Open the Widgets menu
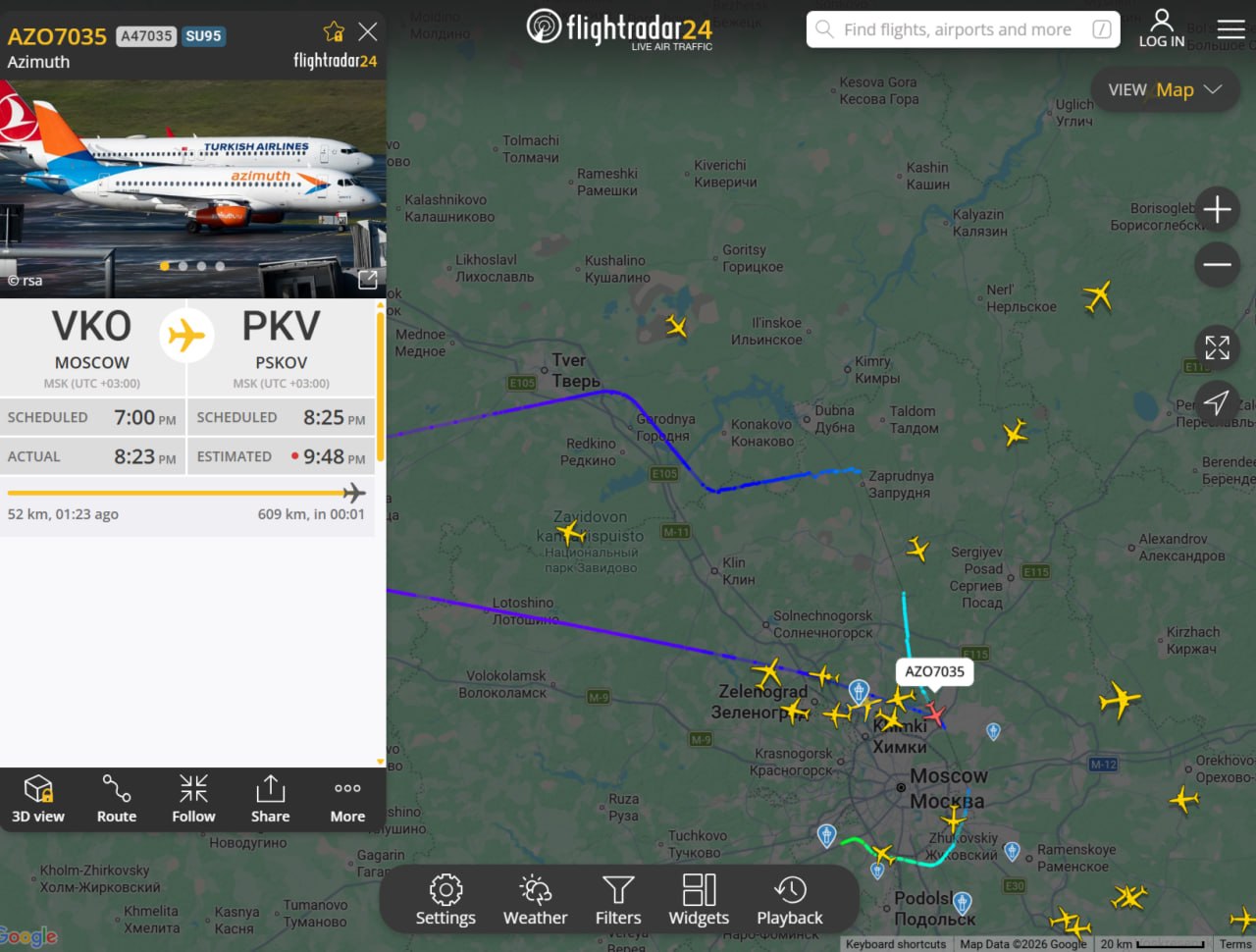This screenshot has width=1256, height=952. coord(699,900)
